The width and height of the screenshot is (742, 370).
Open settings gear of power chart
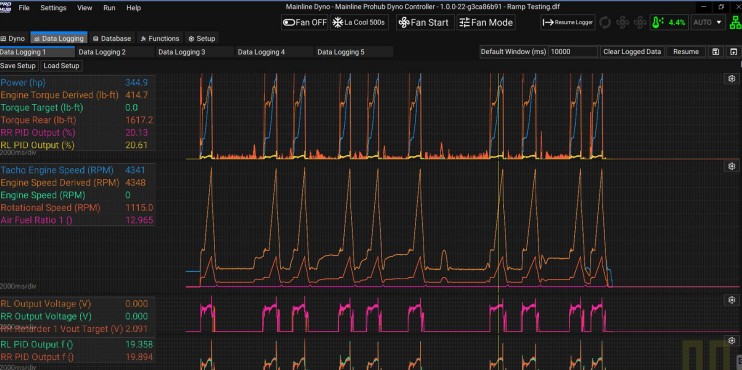pos(732,79)
